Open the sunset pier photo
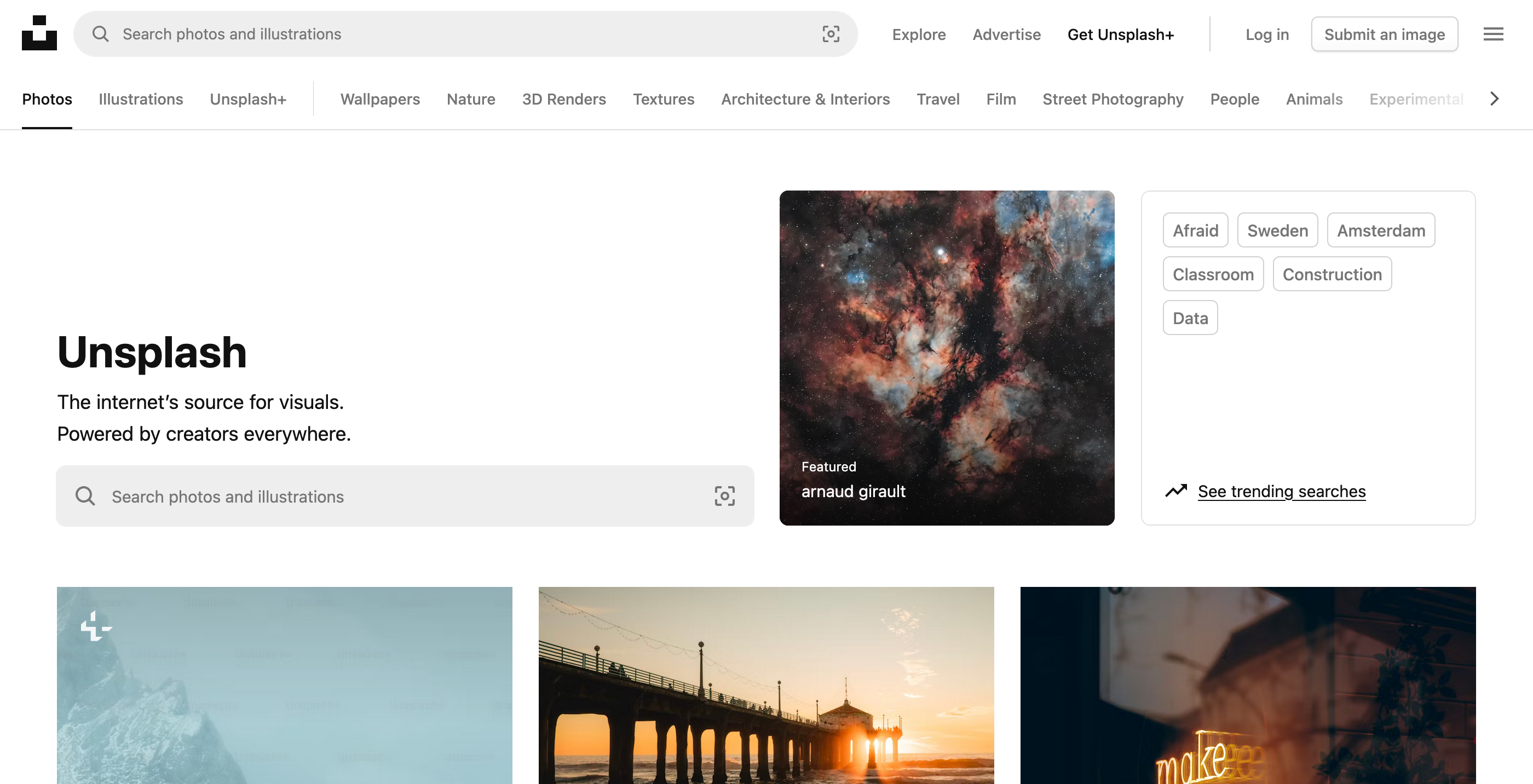 coord(766,685)
